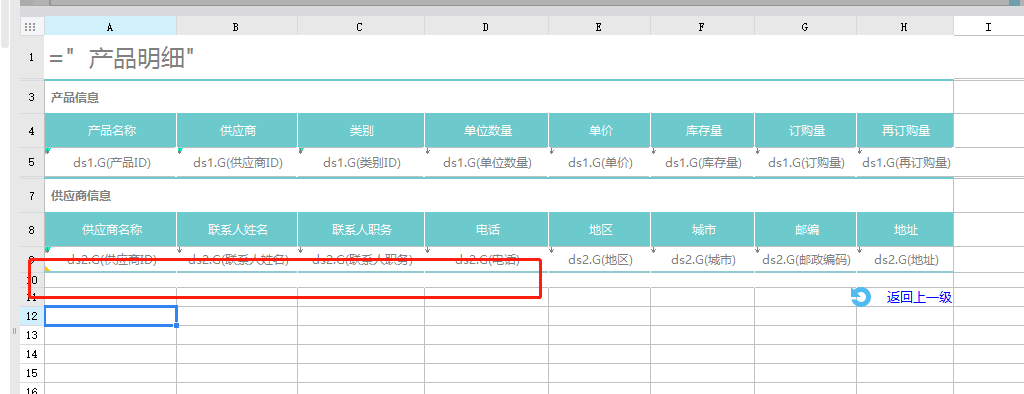
Task: Select cell ds1.G(库存量)
Action: point(703,163)
